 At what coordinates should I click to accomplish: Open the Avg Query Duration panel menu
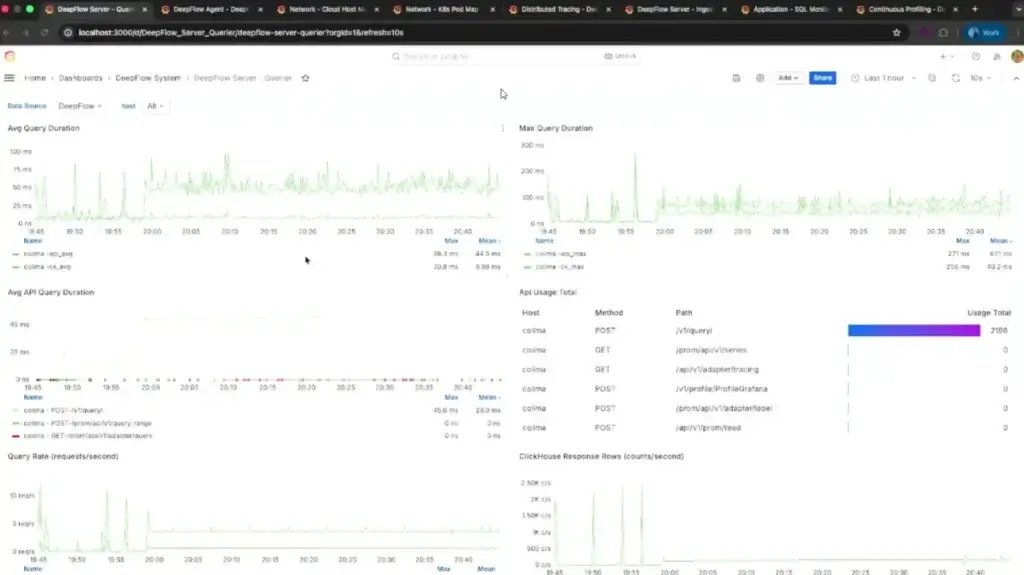click(502, 128)
